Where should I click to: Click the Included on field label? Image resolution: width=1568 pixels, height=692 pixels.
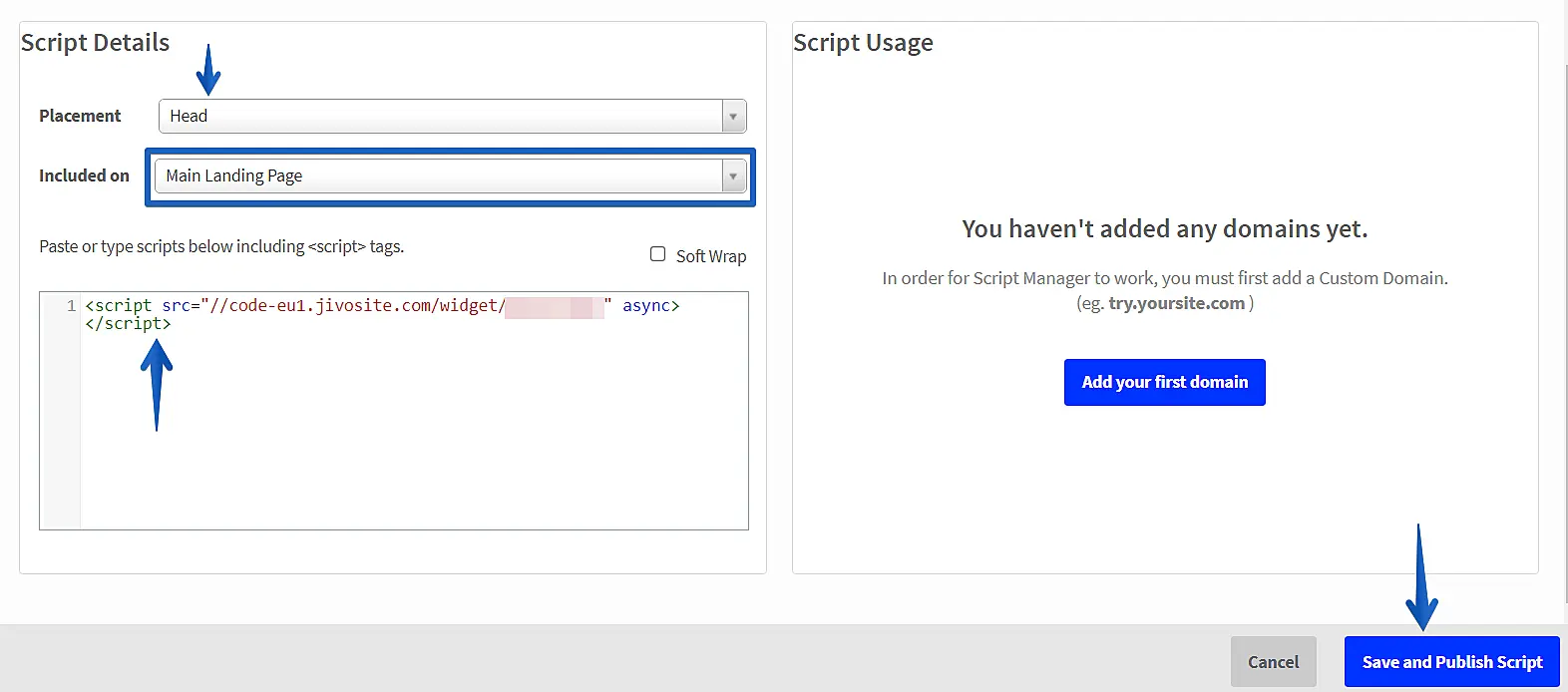[x=84, y=175]
